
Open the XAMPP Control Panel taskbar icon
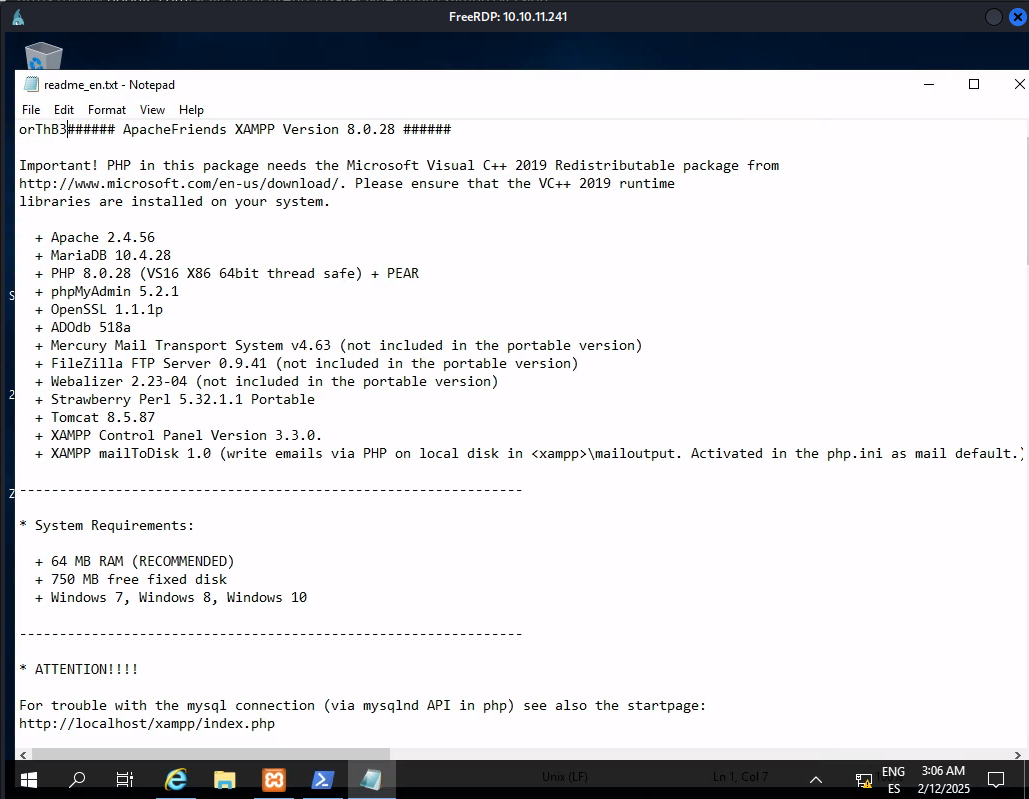click(x=273, y=779)
